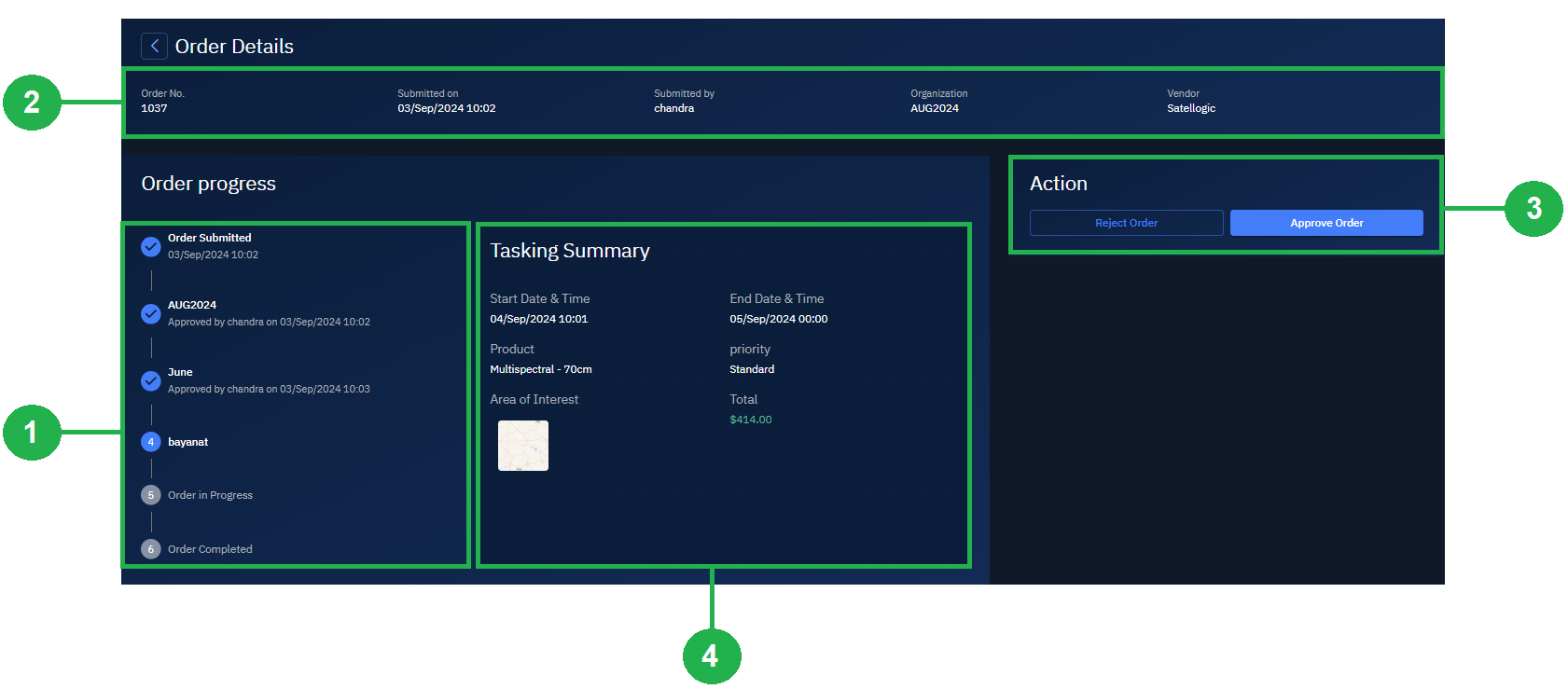The image size is (1568, 689).
Task: Select step 4 bayanat circle icon
Action: pyautogui.click(x=151, y=442)
